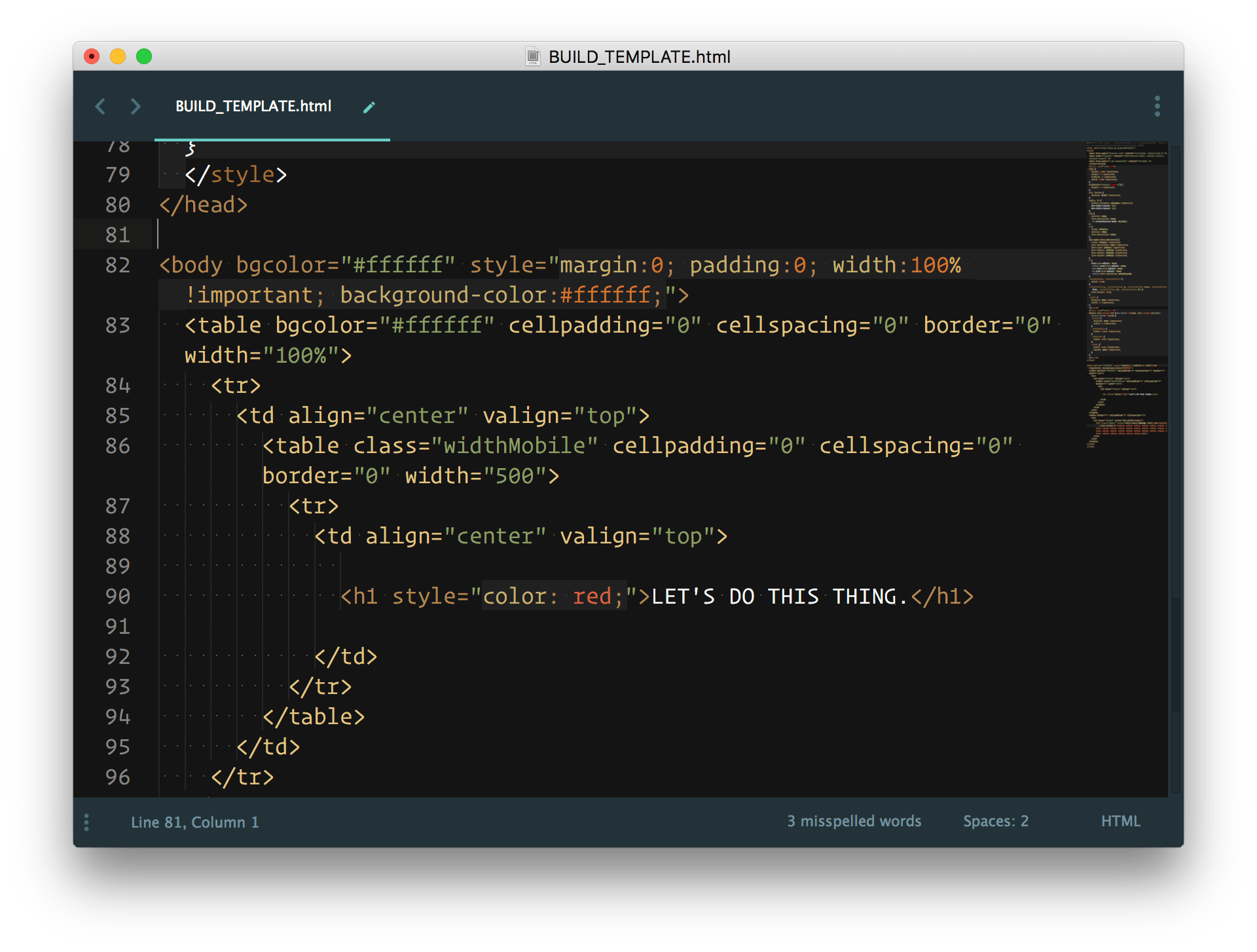The height and width of the screenshot is (952, 1257).
Task: Click the closing td tag on line 92
Action: (x=346, y=657)
